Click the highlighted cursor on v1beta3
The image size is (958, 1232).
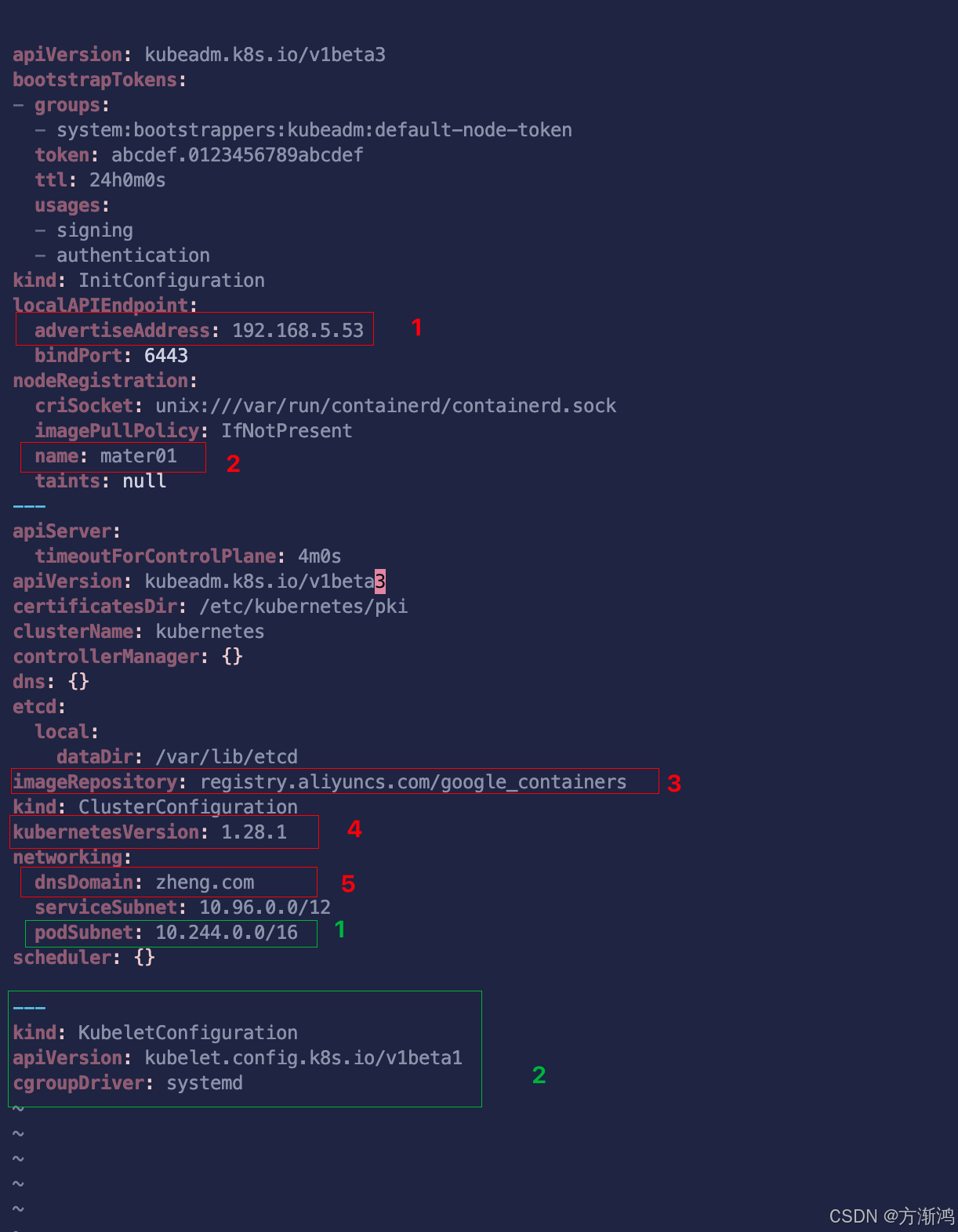point(379,581)
